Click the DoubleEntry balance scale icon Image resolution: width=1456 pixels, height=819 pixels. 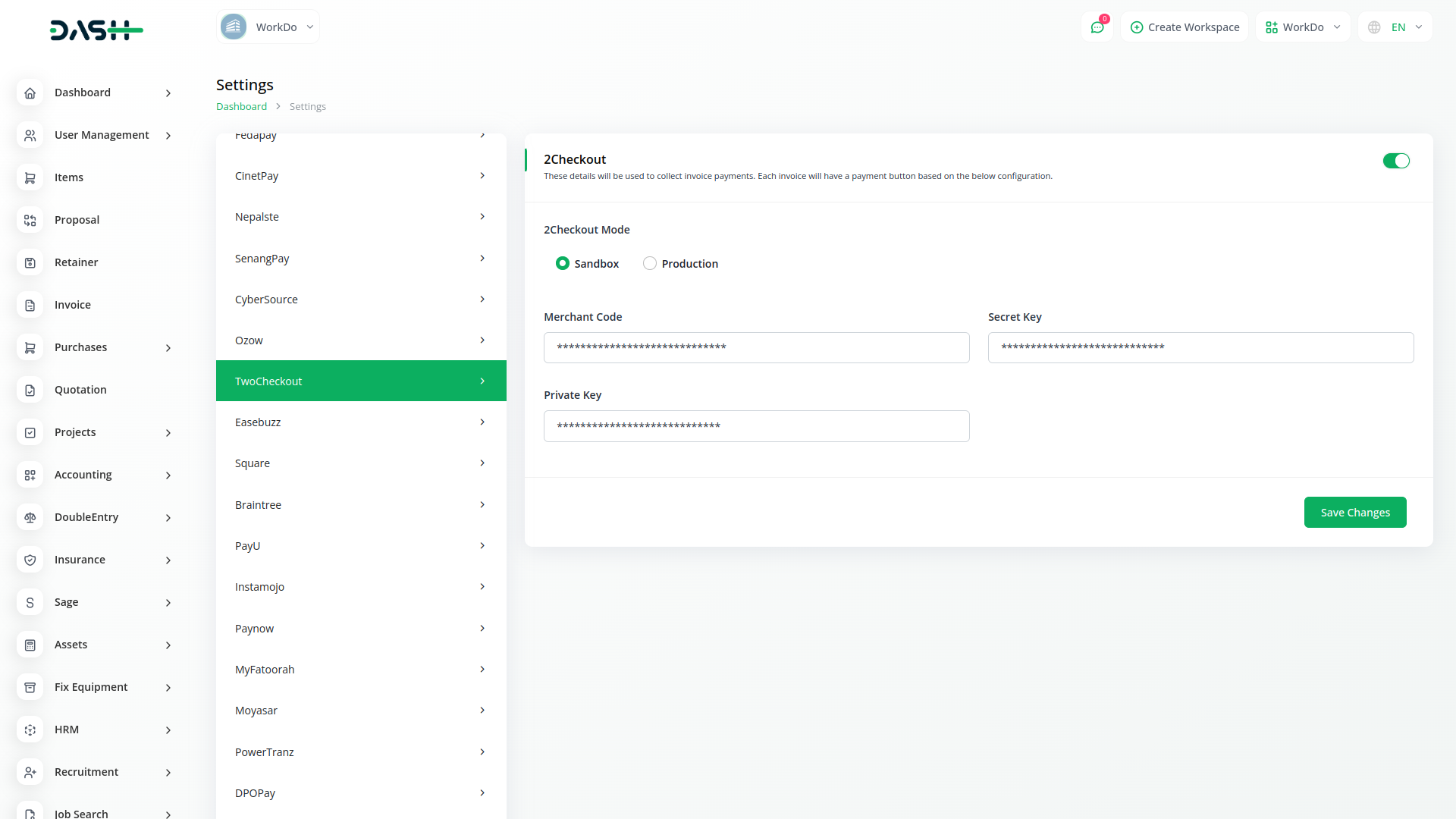(x=30, y=517)
